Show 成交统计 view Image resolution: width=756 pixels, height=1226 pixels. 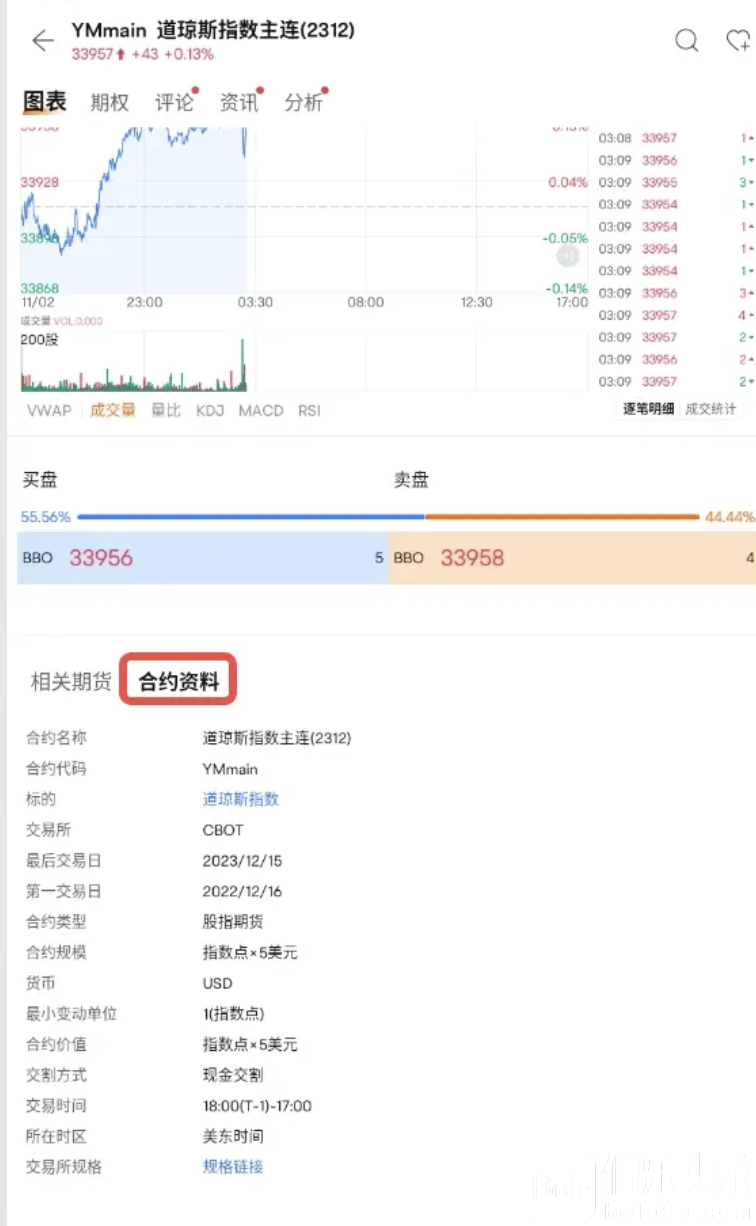click(x=710, y=409)
